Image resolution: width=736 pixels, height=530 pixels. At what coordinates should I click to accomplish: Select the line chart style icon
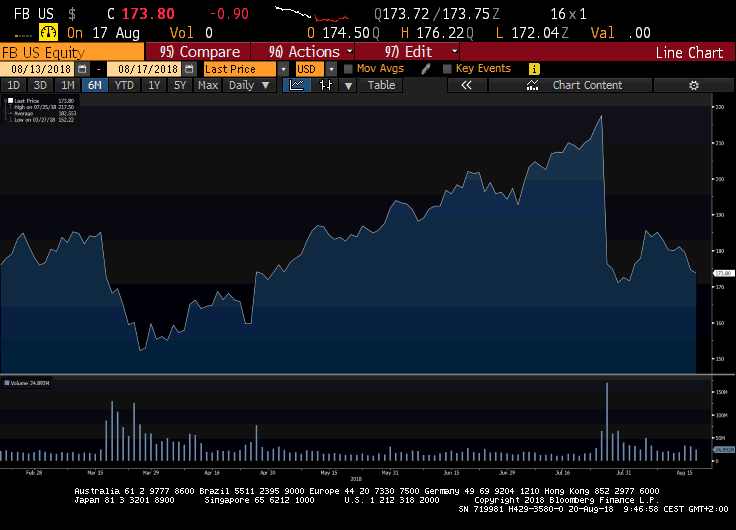297,85
